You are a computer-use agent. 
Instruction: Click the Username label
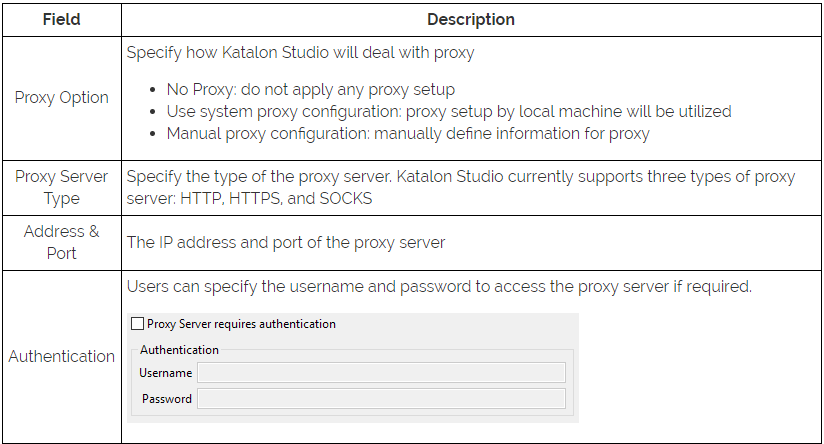coord(166,373)
